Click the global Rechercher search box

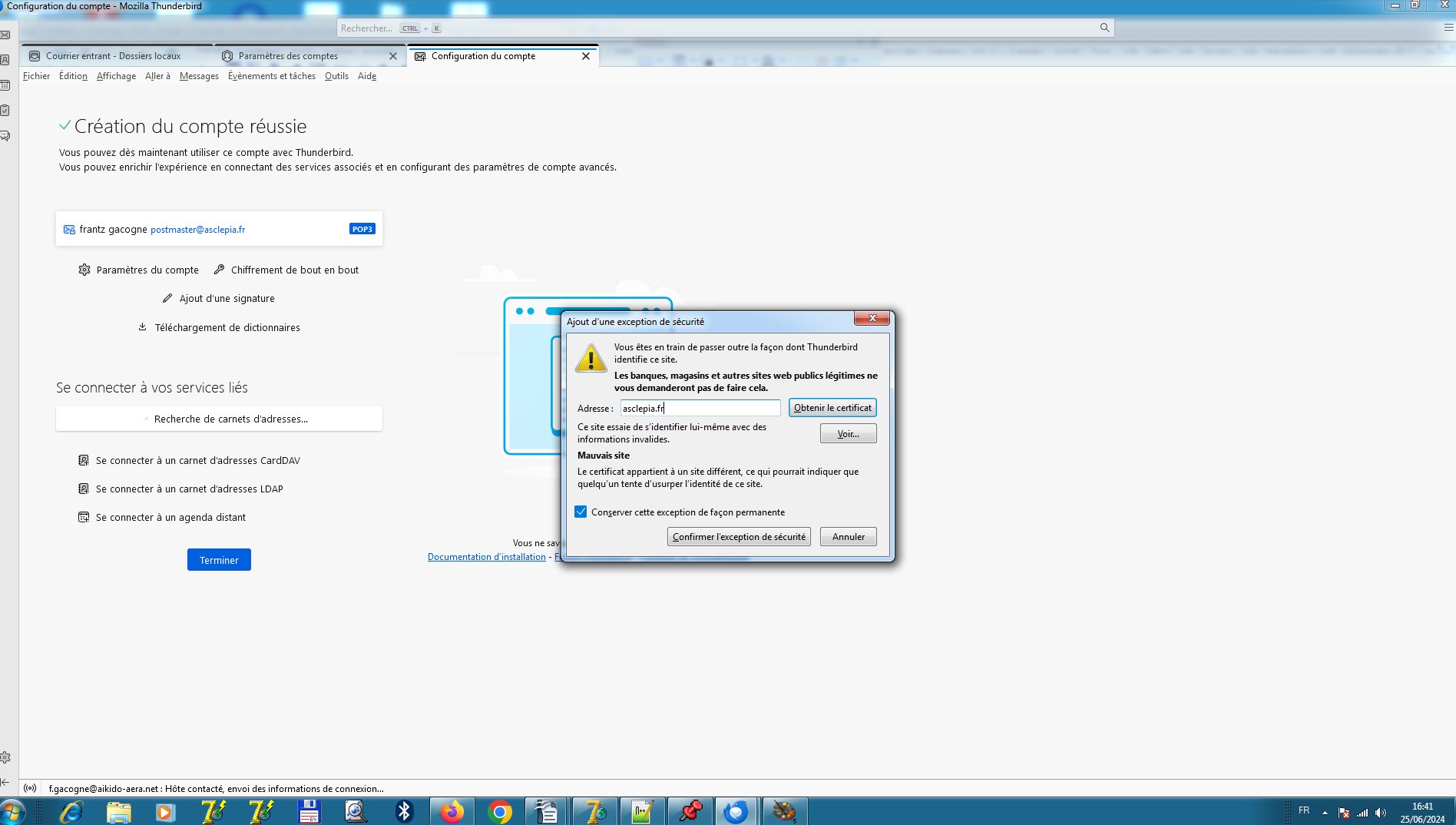pyautogui.click(x=725, y=28)
